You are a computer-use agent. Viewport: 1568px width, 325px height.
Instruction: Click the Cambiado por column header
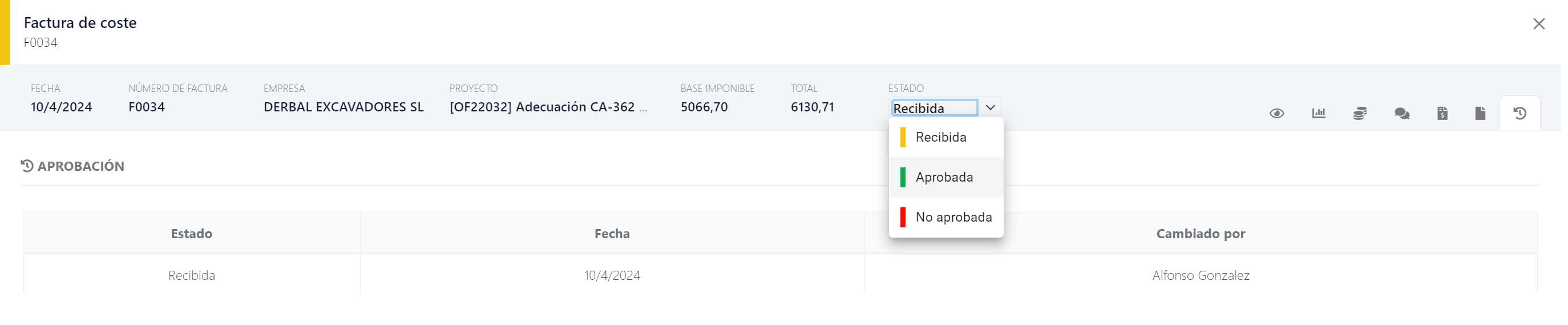point(1201,234)
